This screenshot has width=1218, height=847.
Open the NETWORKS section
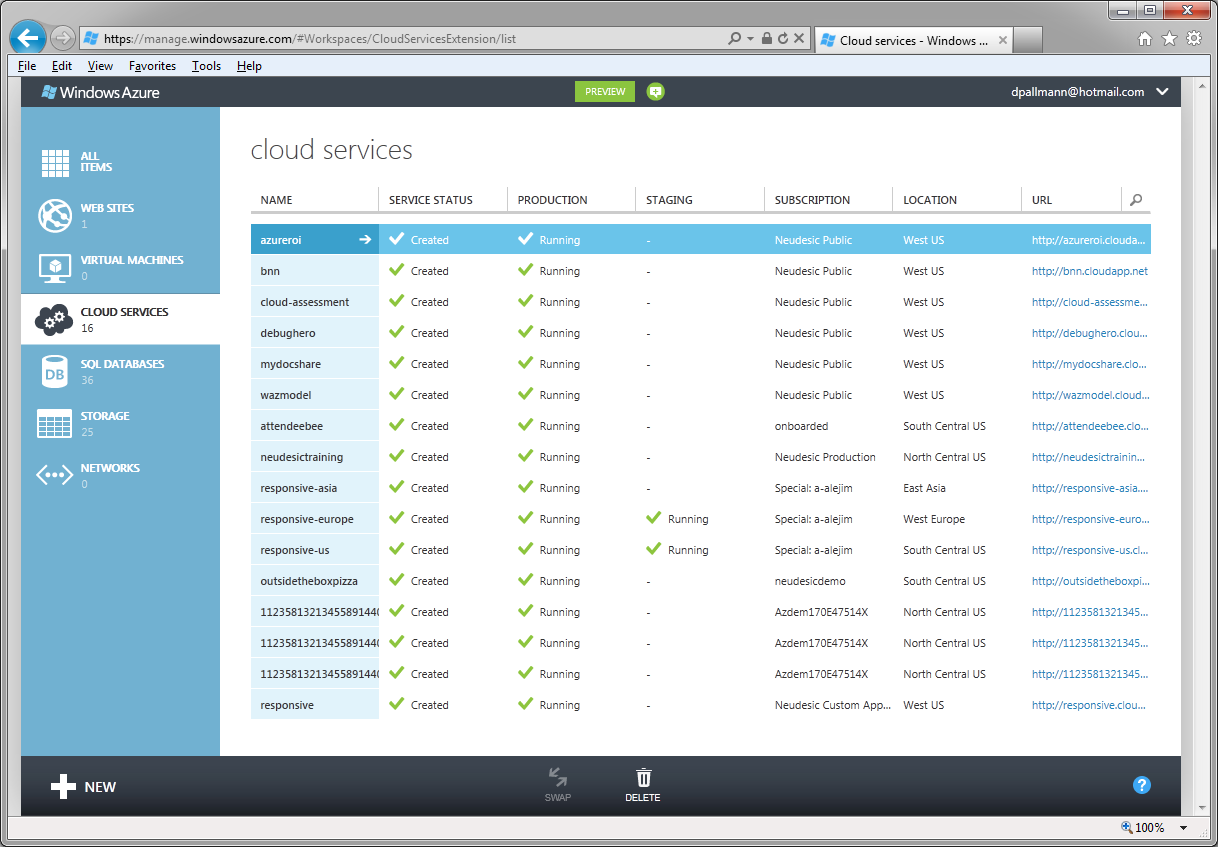coord(54,473)
